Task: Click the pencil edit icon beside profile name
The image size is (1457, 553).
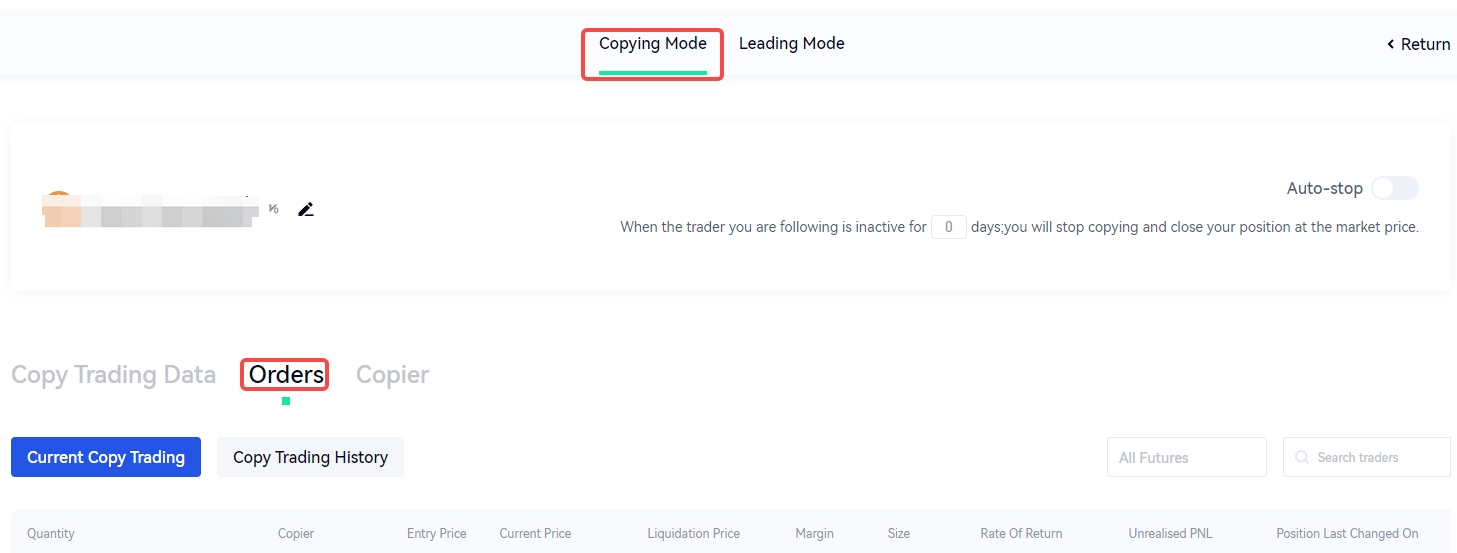Action: (306, 209)
